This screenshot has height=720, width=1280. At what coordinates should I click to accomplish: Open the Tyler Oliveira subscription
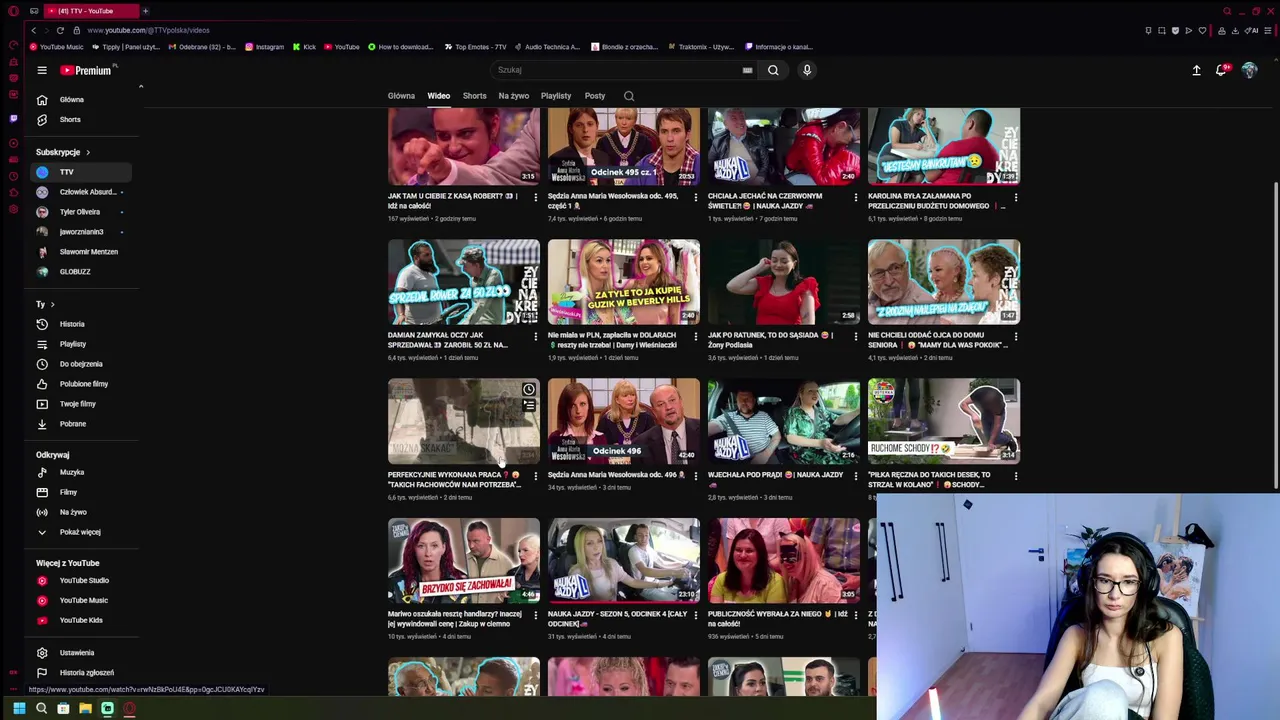coord(82,212)
